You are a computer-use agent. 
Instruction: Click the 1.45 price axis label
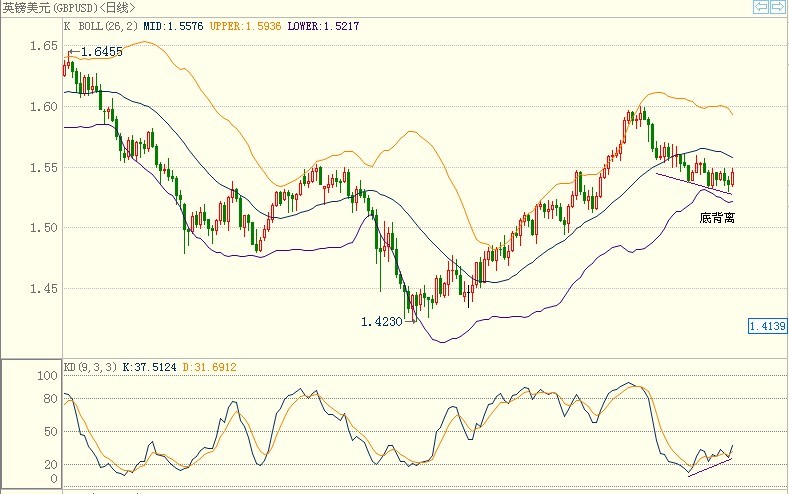pyautogui.click(x=44, y=289)
